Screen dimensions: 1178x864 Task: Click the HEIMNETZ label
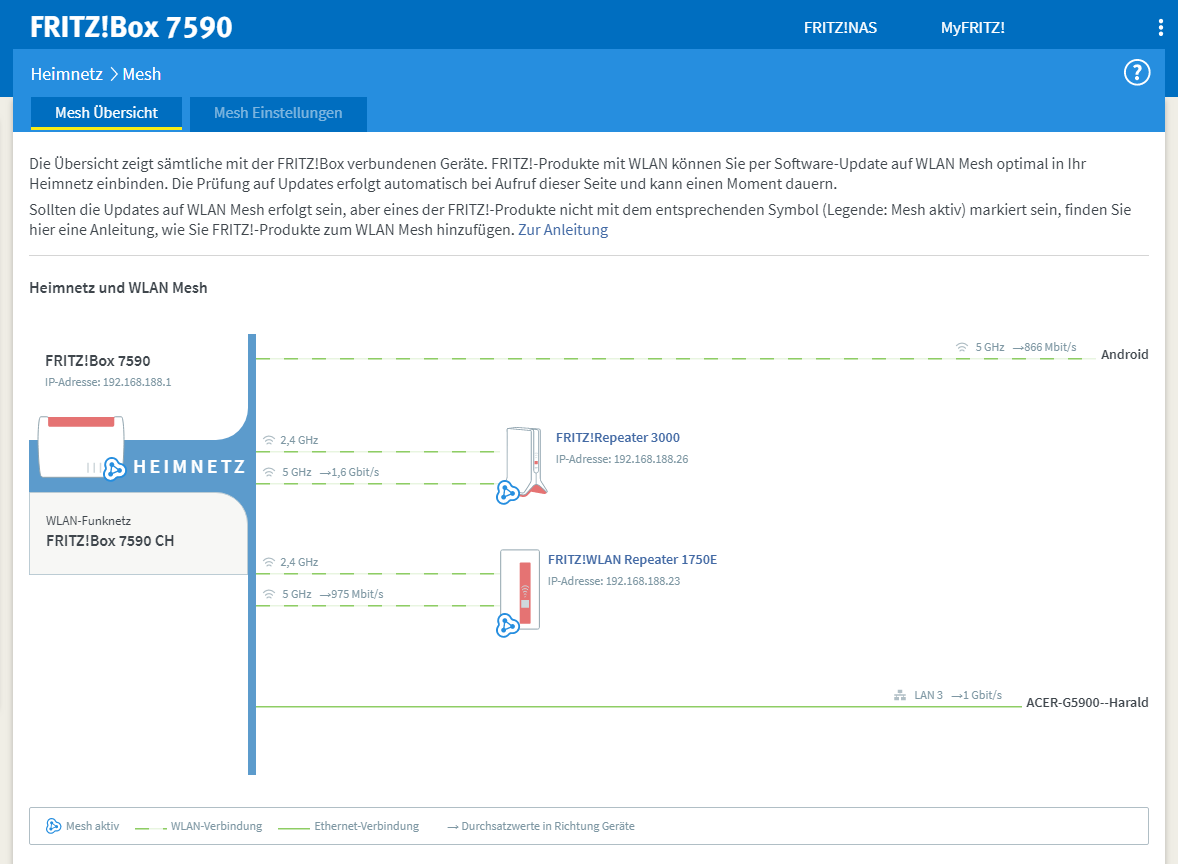point(189,467)
